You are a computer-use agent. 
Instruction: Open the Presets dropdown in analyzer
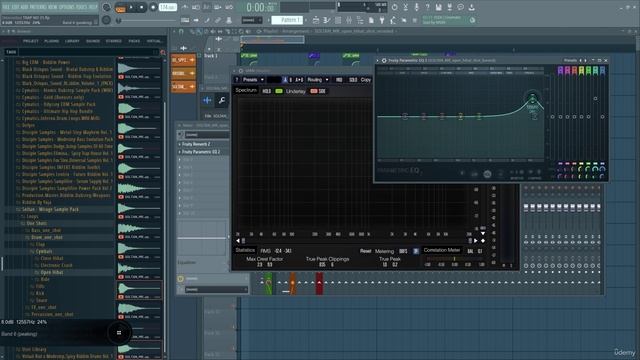tap(253, 80)
